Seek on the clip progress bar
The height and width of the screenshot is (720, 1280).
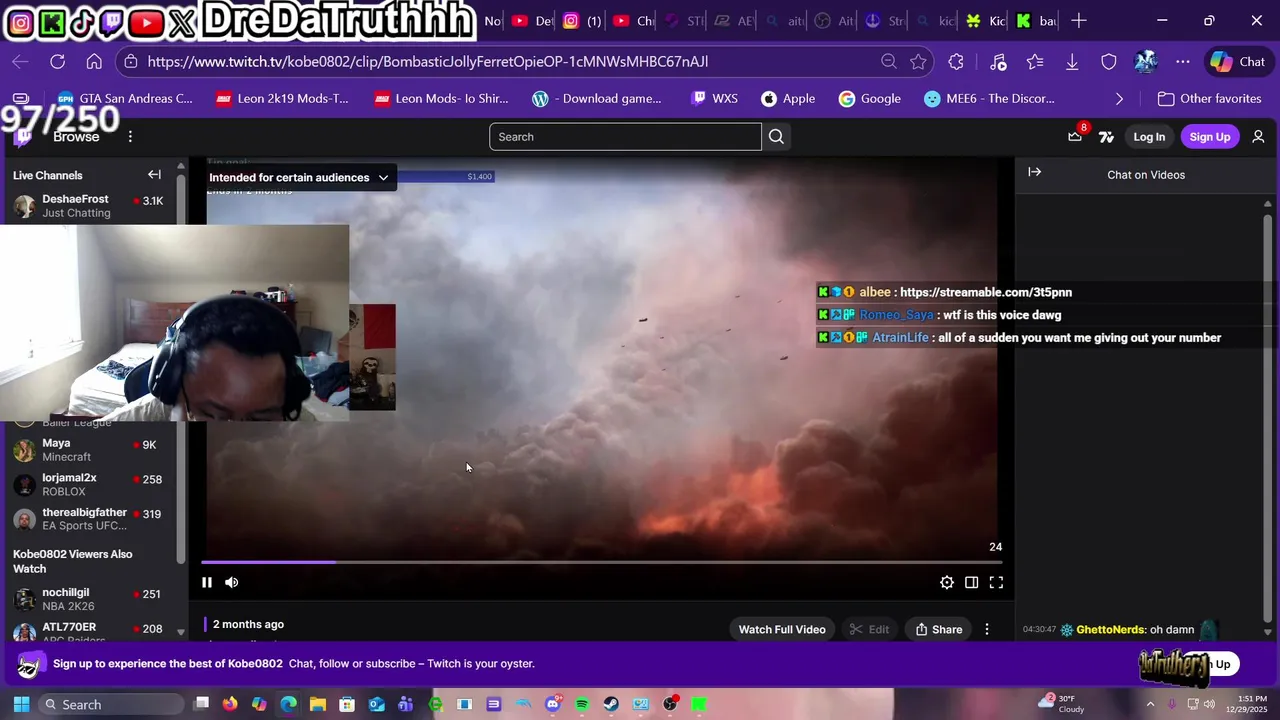click(600, 562)
